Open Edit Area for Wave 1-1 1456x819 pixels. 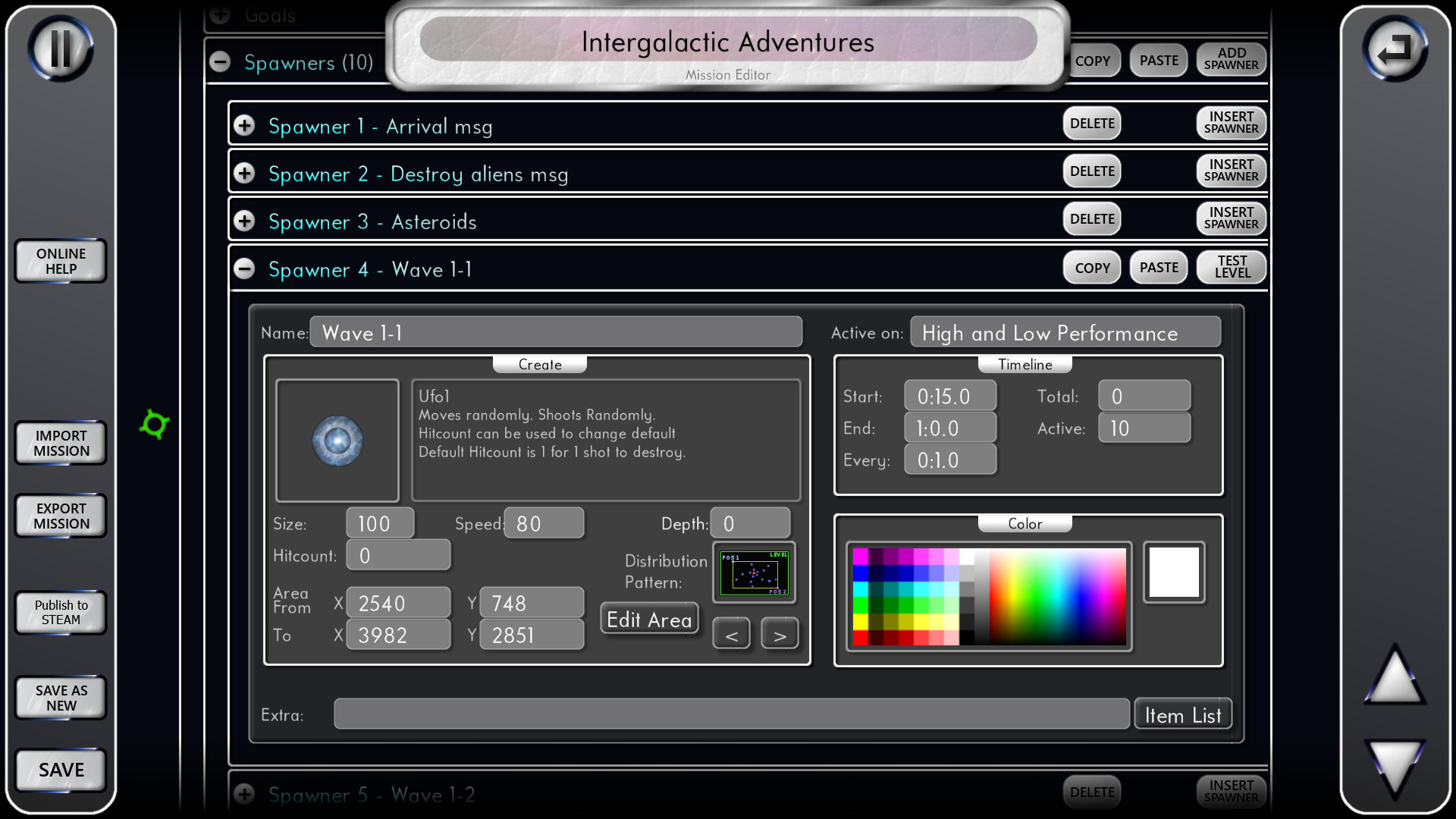[649, 619]
